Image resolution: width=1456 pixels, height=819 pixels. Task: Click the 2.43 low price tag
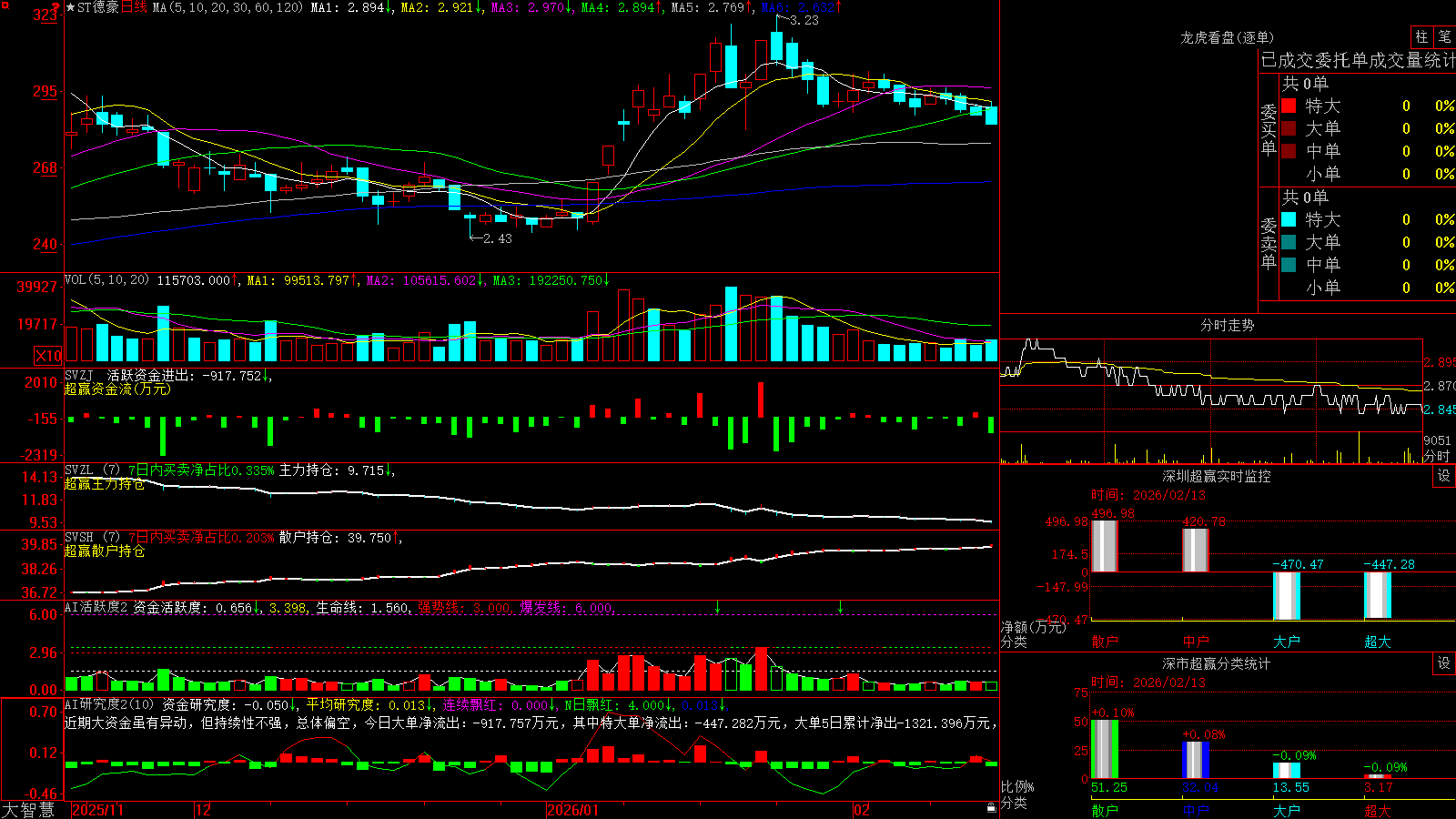(x=498, y=238)
